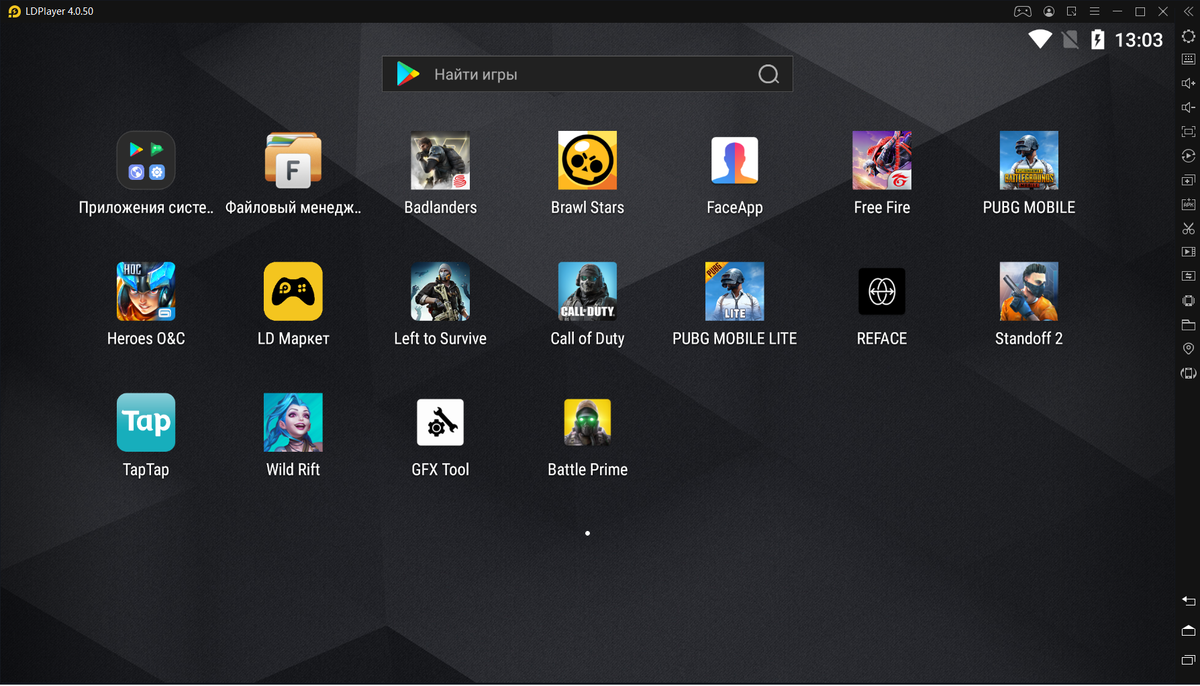Open virtual GPS location in sidebar
Viewport: 1200px width, 686px height.
(1188, 349)
